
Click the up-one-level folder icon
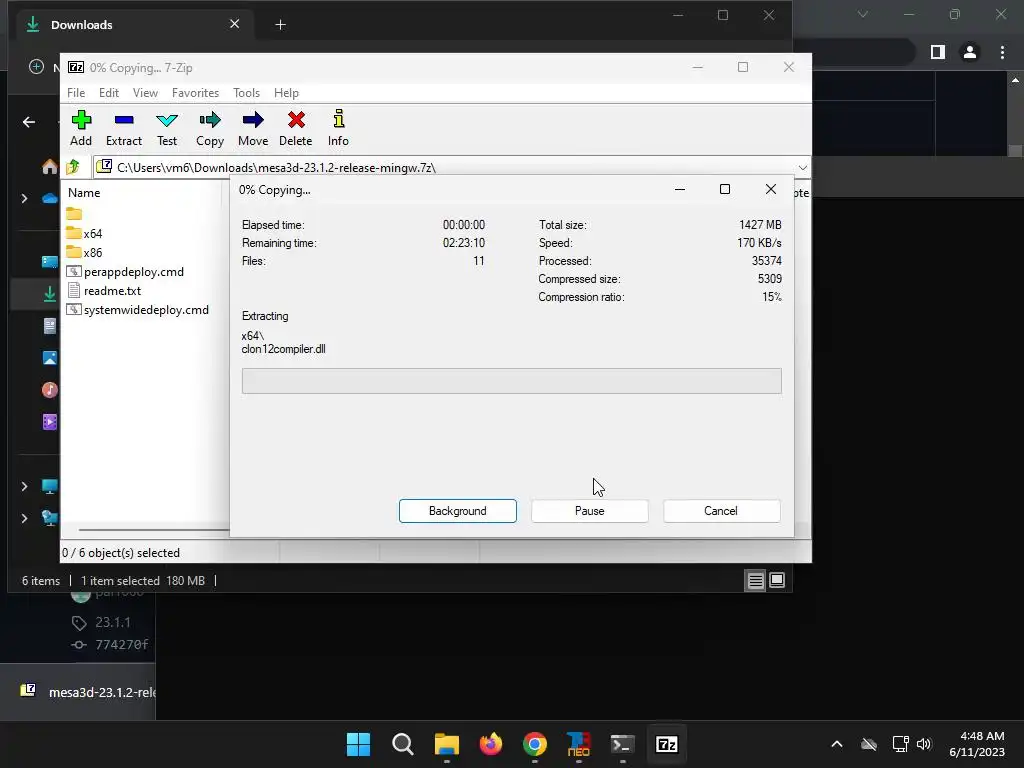click(73, 167)
